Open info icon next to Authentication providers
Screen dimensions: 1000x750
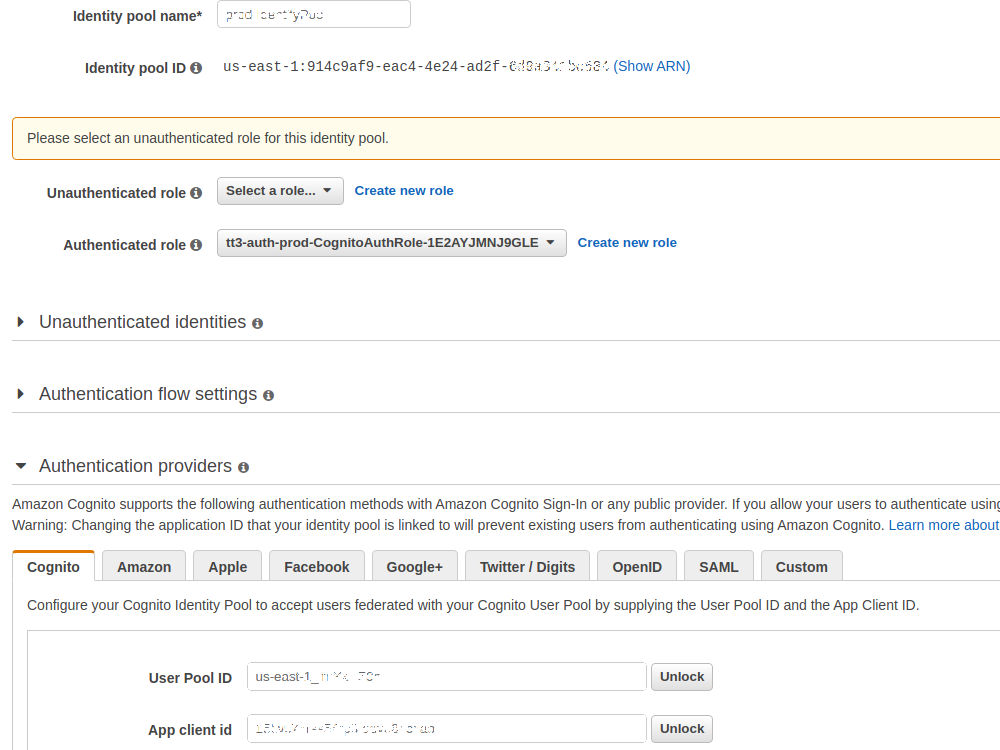click(x=243, y=468)
